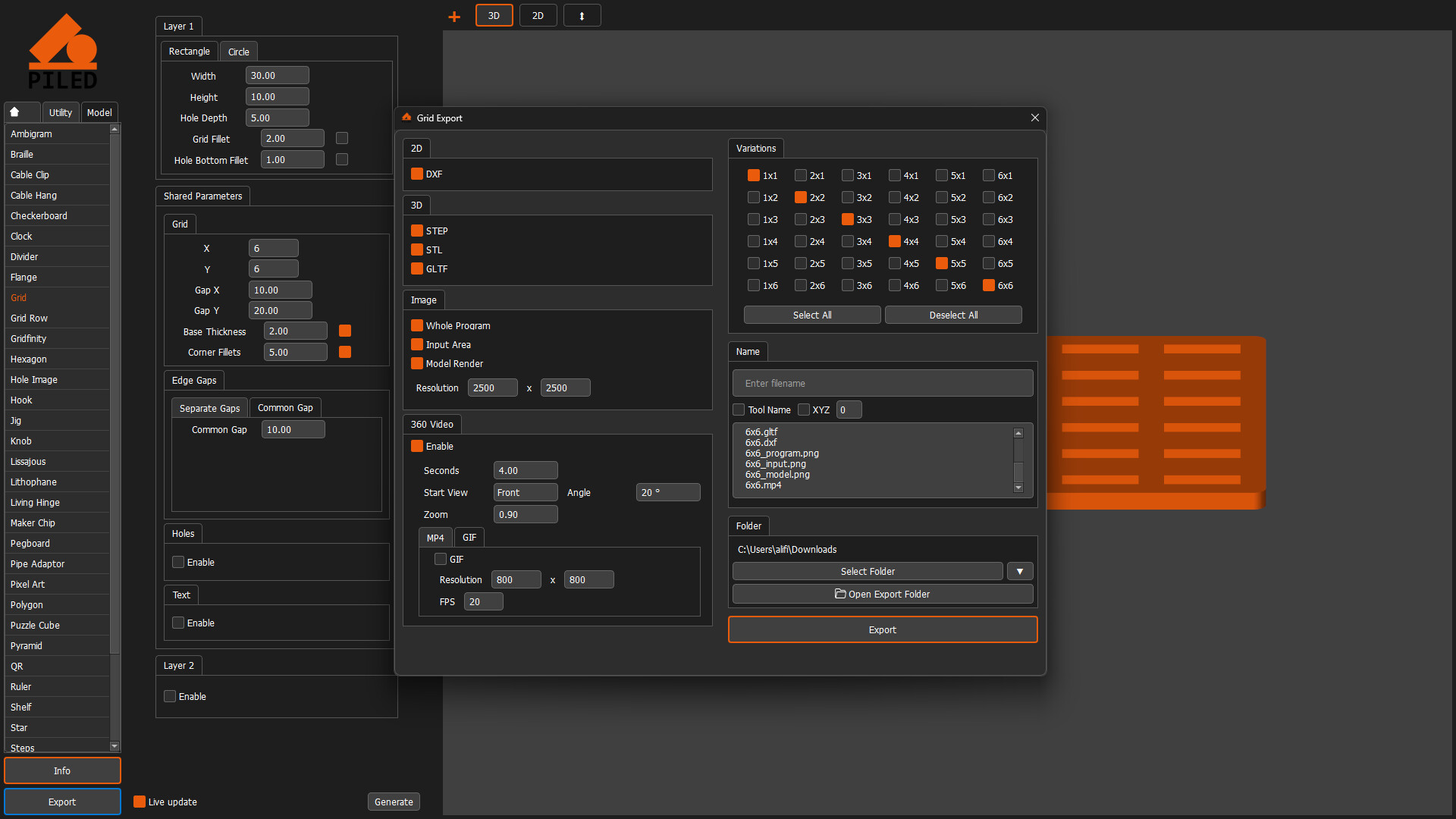Enable GIF export output
The height and width of the screenshot is (819, 1456).
441,558
